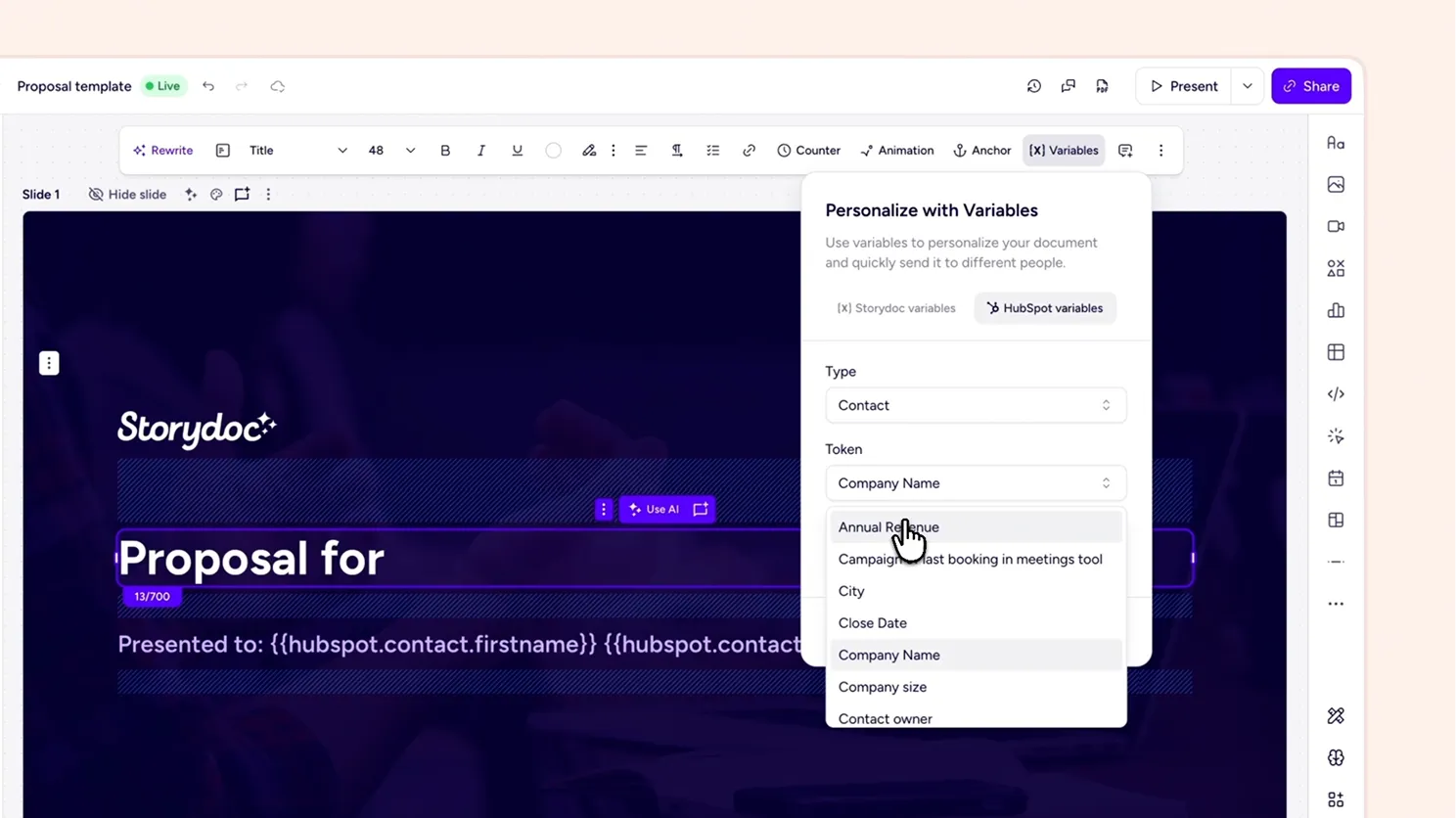Click the Use AI button above title
This screenshot has width=1456, height=818.
(655, 510)
